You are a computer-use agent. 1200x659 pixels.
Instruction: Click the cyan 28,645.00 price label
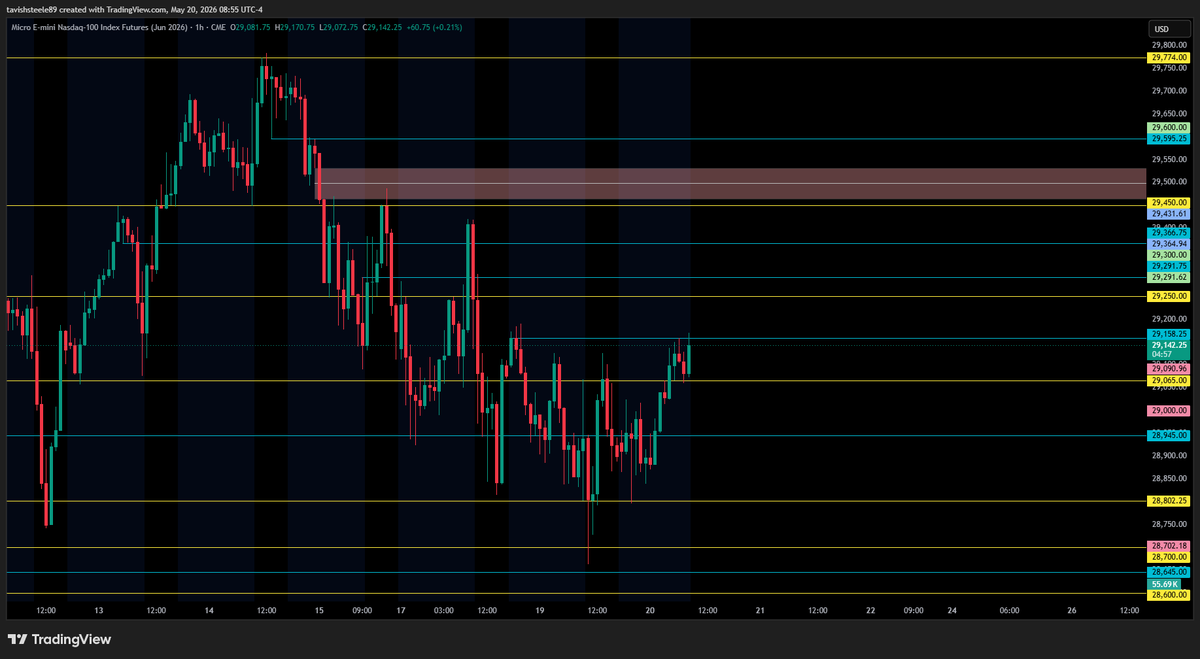tap(1169, 572)
